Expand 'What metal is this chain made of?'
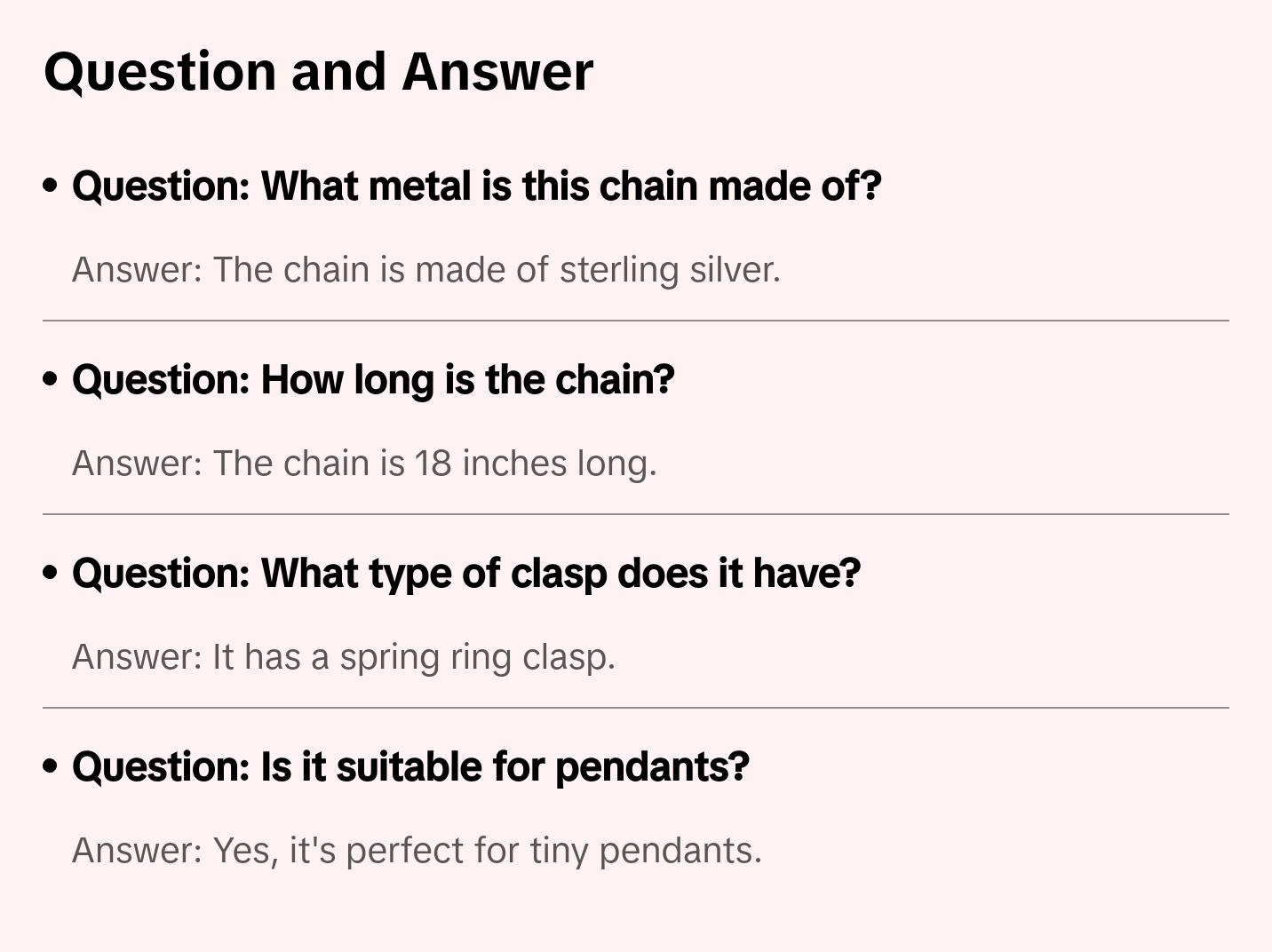1272x952 pixels. tap(476, 186)
